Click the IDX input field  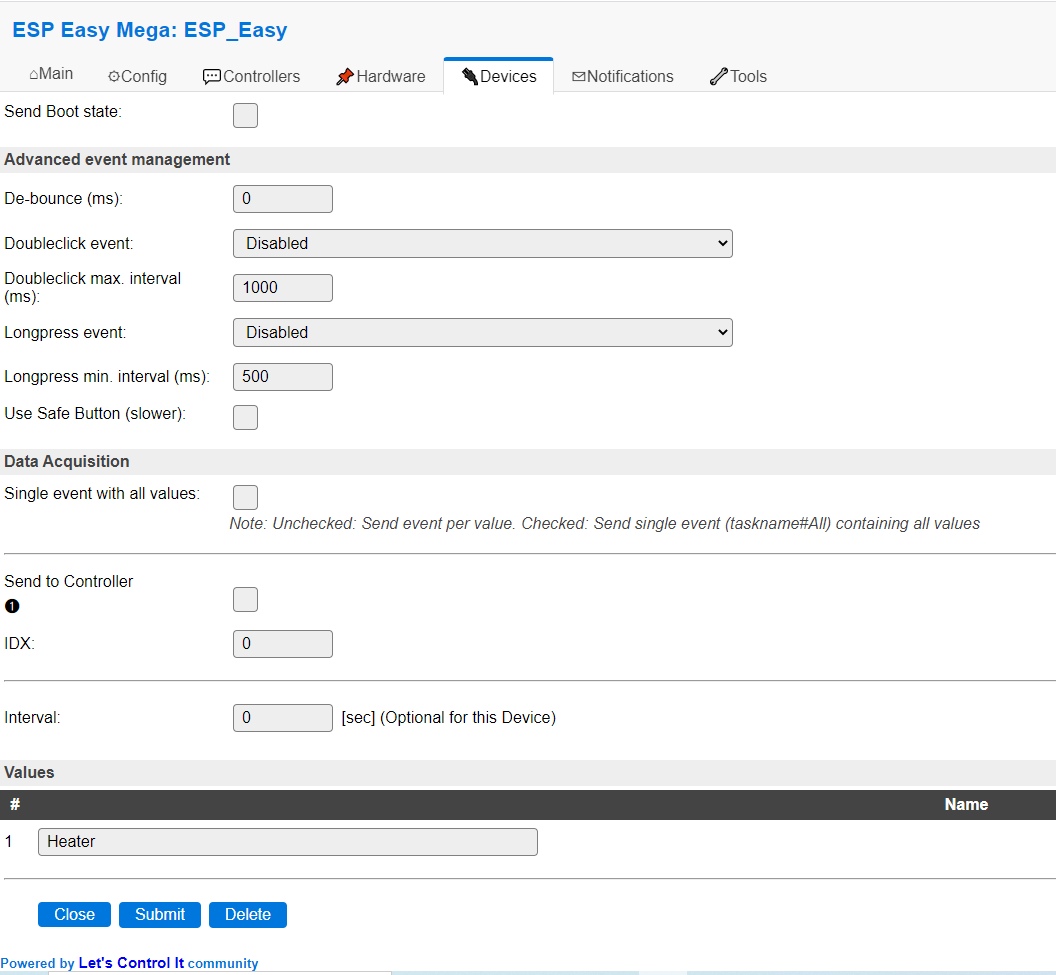[283, 644]
